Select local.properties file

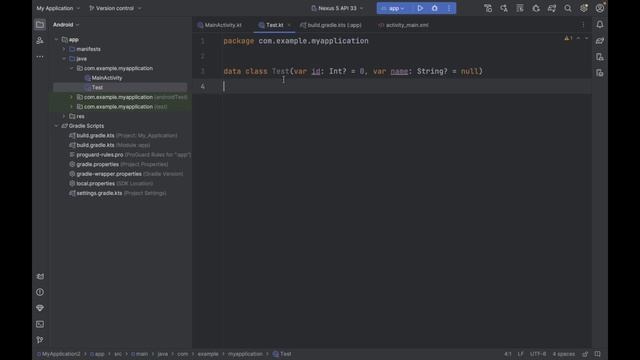pyautogui.click(x=111, y=183)
